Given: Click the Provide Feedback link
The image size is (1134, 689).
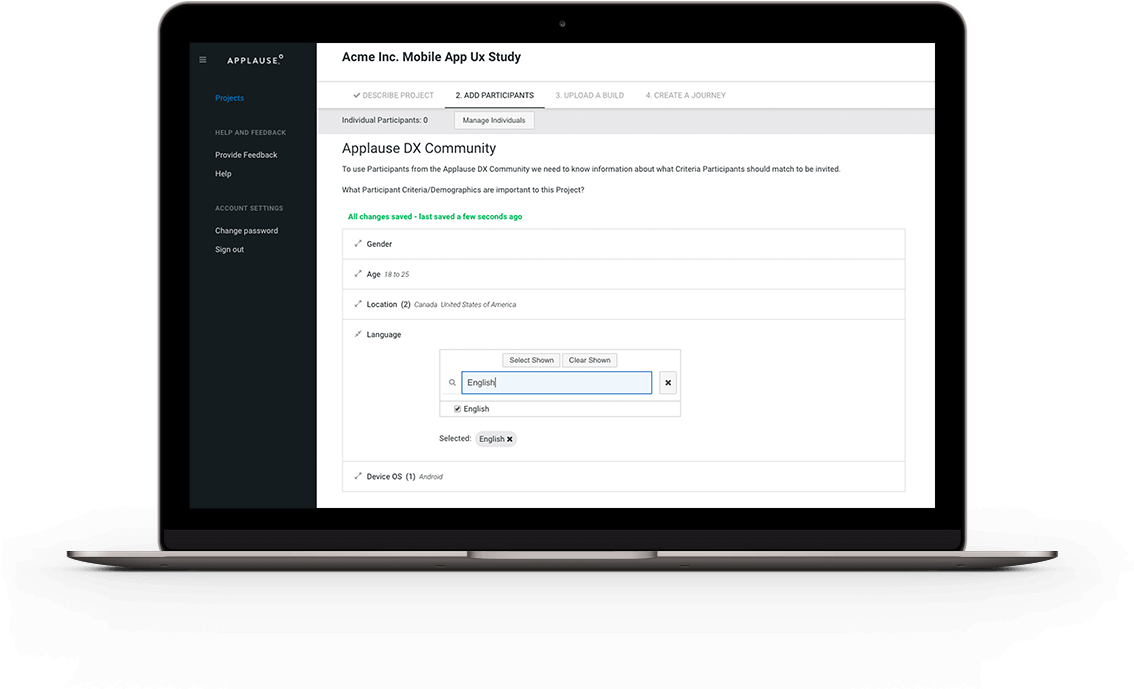Looking at the screenshot, I should pos(246,155).
